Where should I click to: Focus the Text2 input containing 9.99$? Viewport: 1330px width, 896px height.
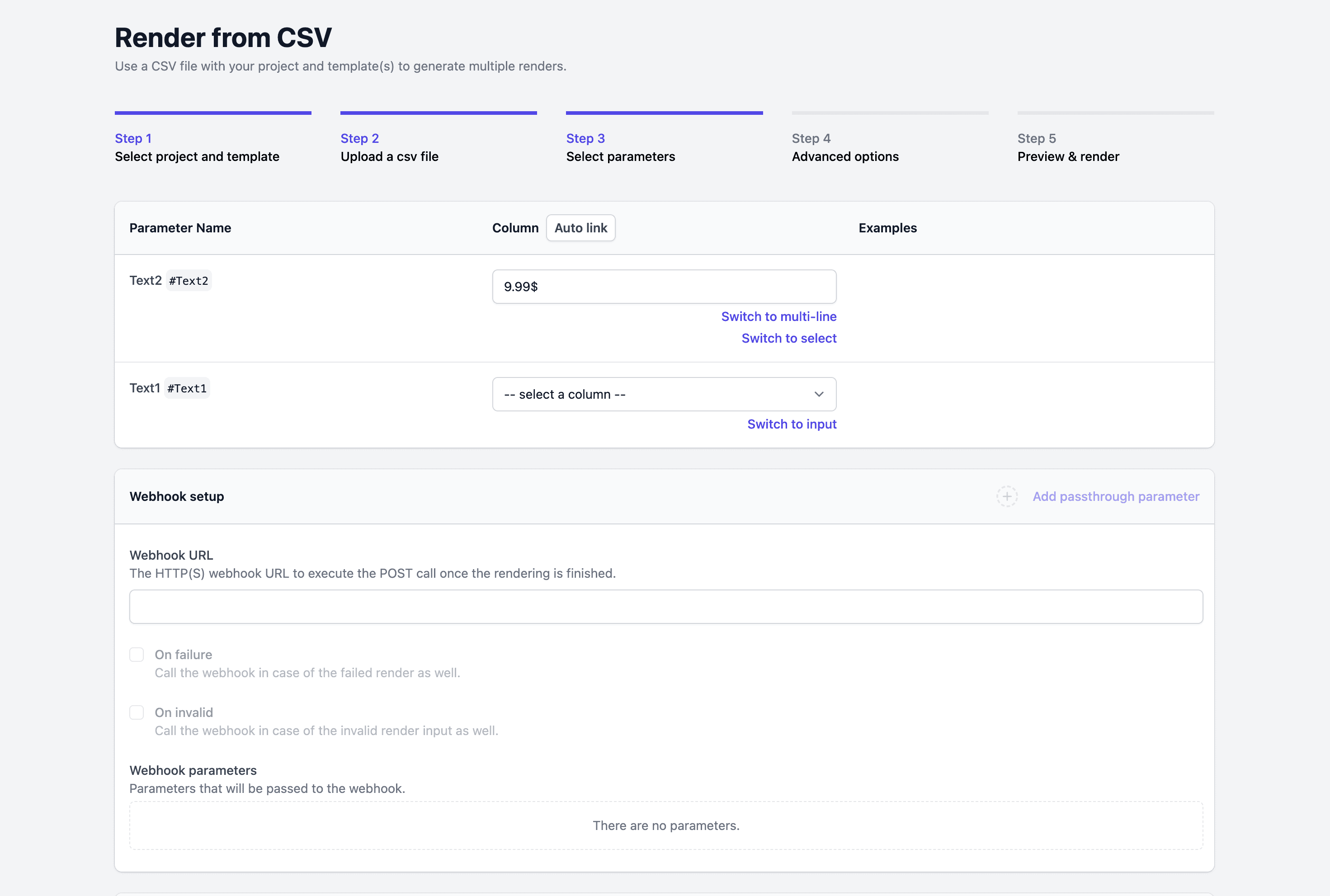[x=664, y=287]
